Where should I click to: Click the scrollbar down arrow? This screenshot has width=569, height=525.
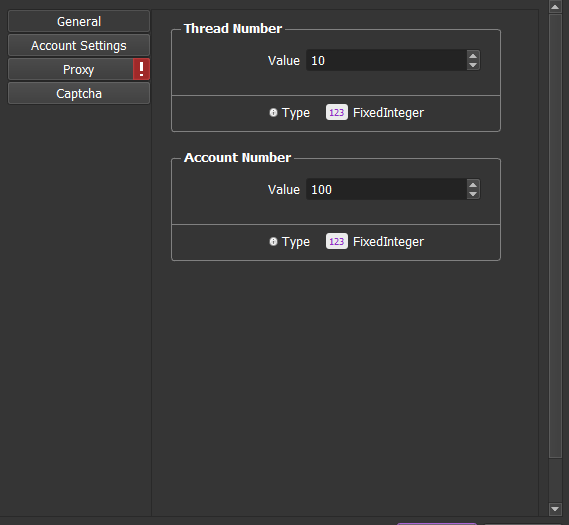click(555, 509)
